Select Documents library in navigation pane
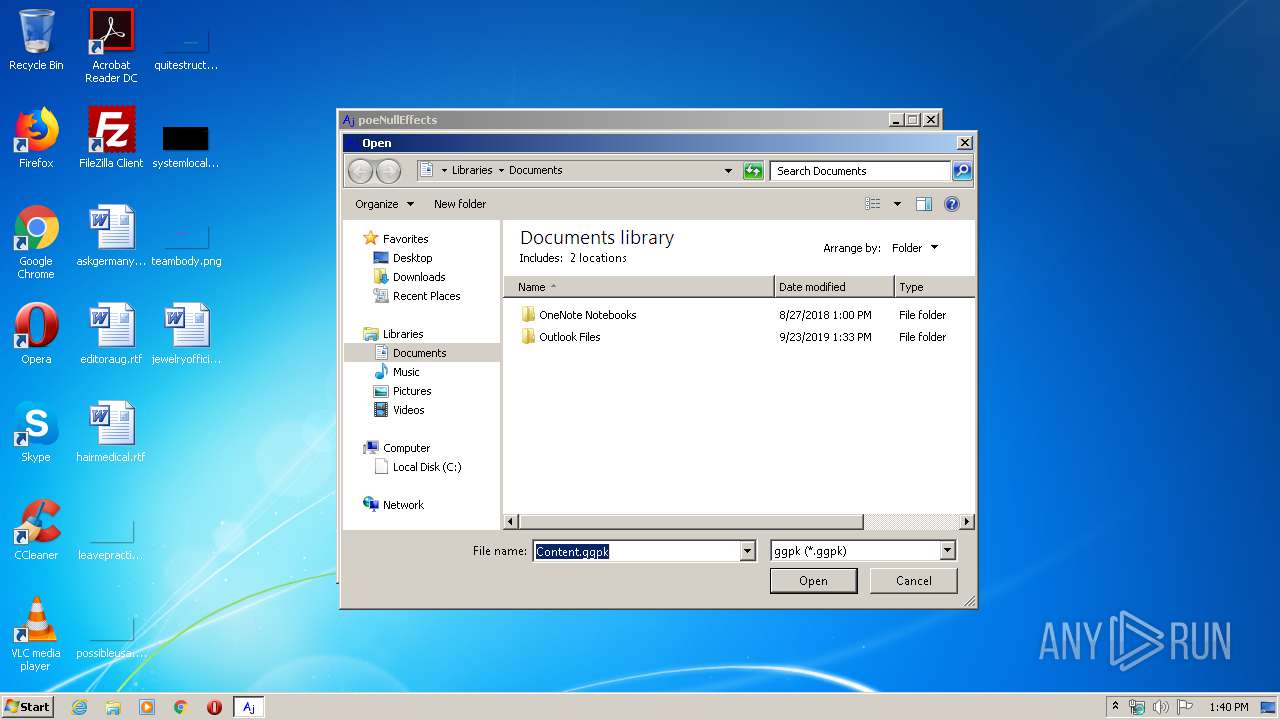This screenshot has width=1280, height=720. tap(422, 353)
